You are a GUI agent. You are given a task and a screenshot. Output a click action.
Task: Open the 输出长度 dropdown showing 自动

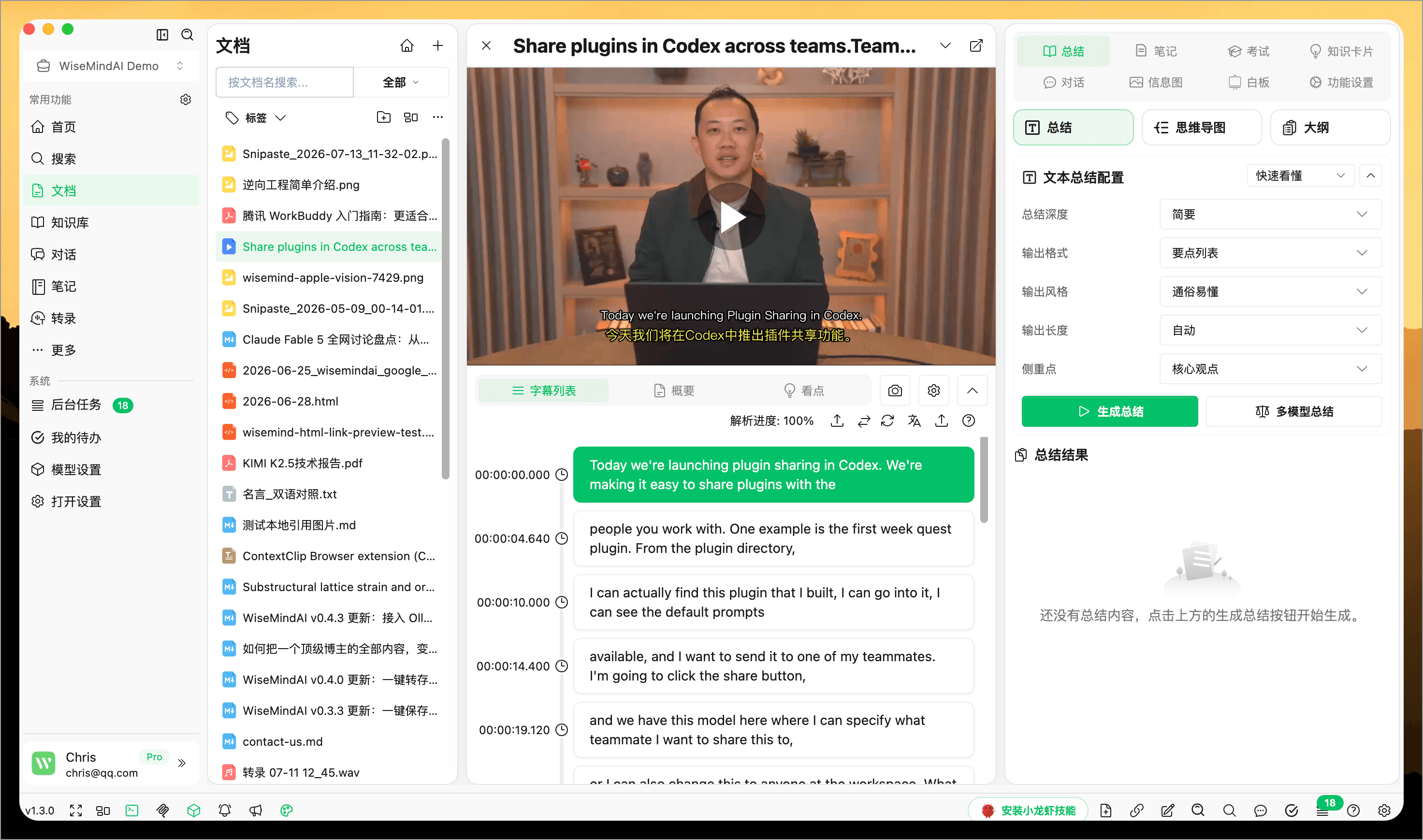coord(1270,330)
